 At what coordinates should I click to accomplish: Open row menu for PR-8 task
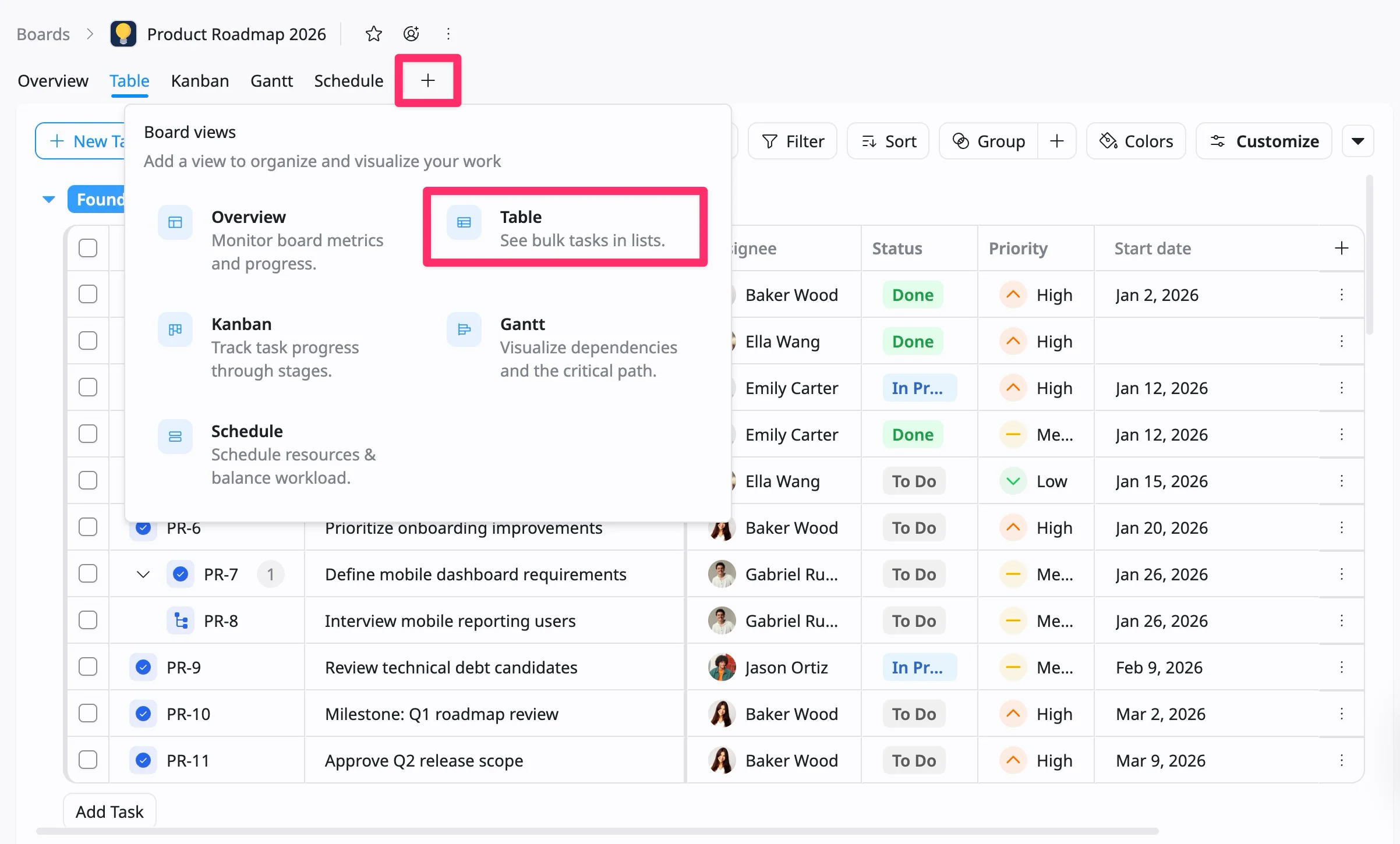[1342, 620]
